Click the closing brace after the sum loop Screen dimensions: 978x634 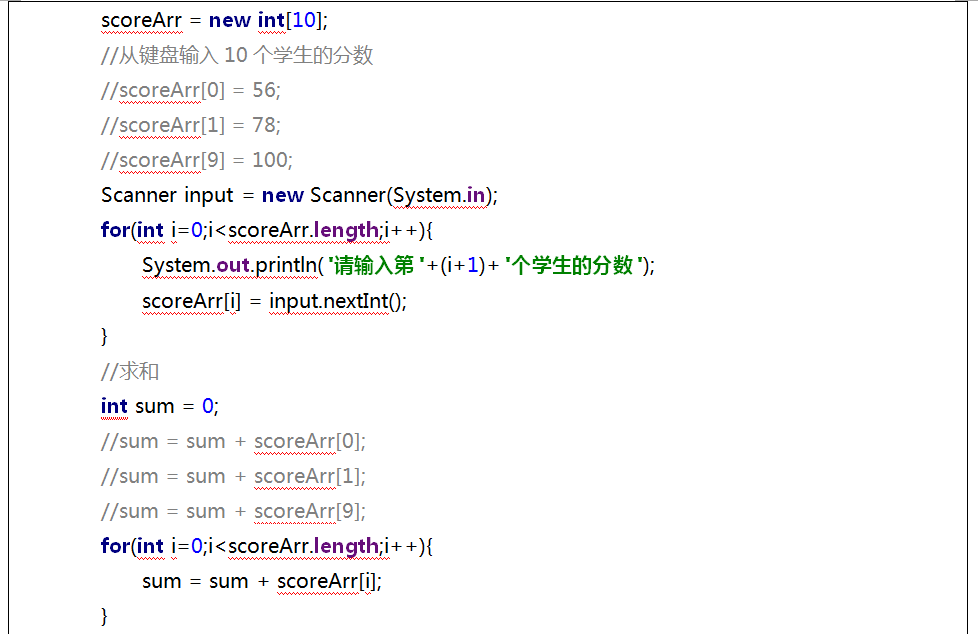[104, 617]
